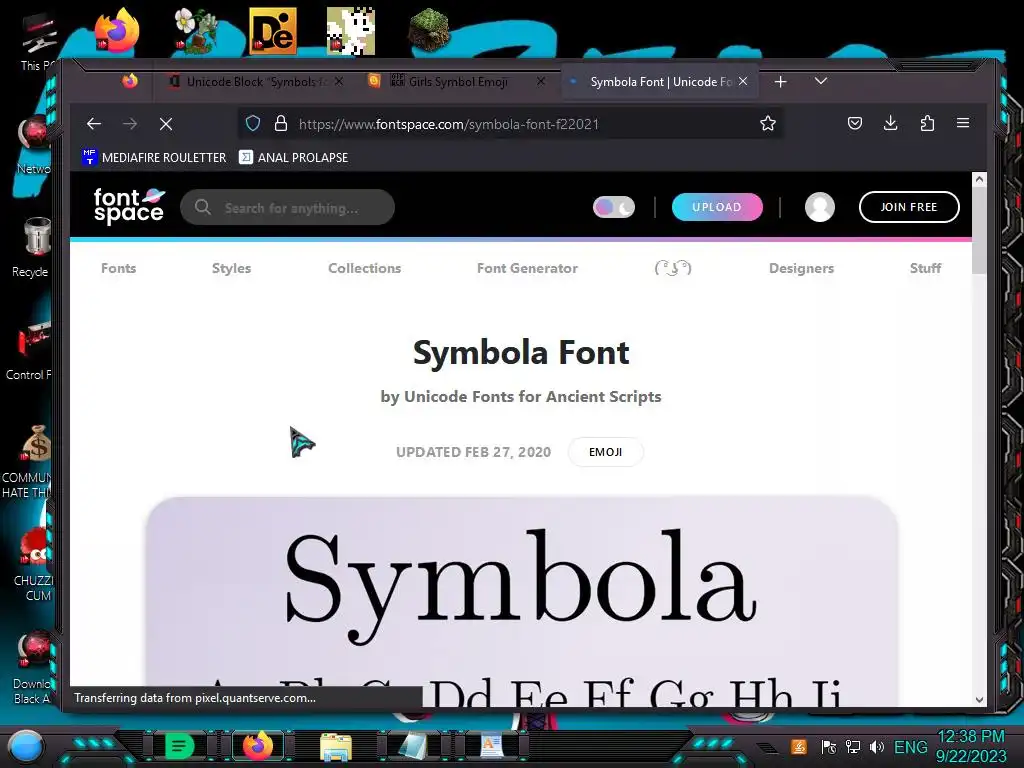The height and width of the screenshot is (768, 1024).
Task: Close the Girls Symbol Emoji tab
Action: 541,82
